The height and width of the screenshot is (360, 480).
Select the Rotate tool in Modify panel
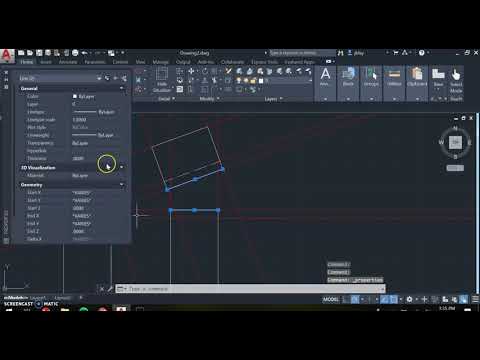point(205,71)
